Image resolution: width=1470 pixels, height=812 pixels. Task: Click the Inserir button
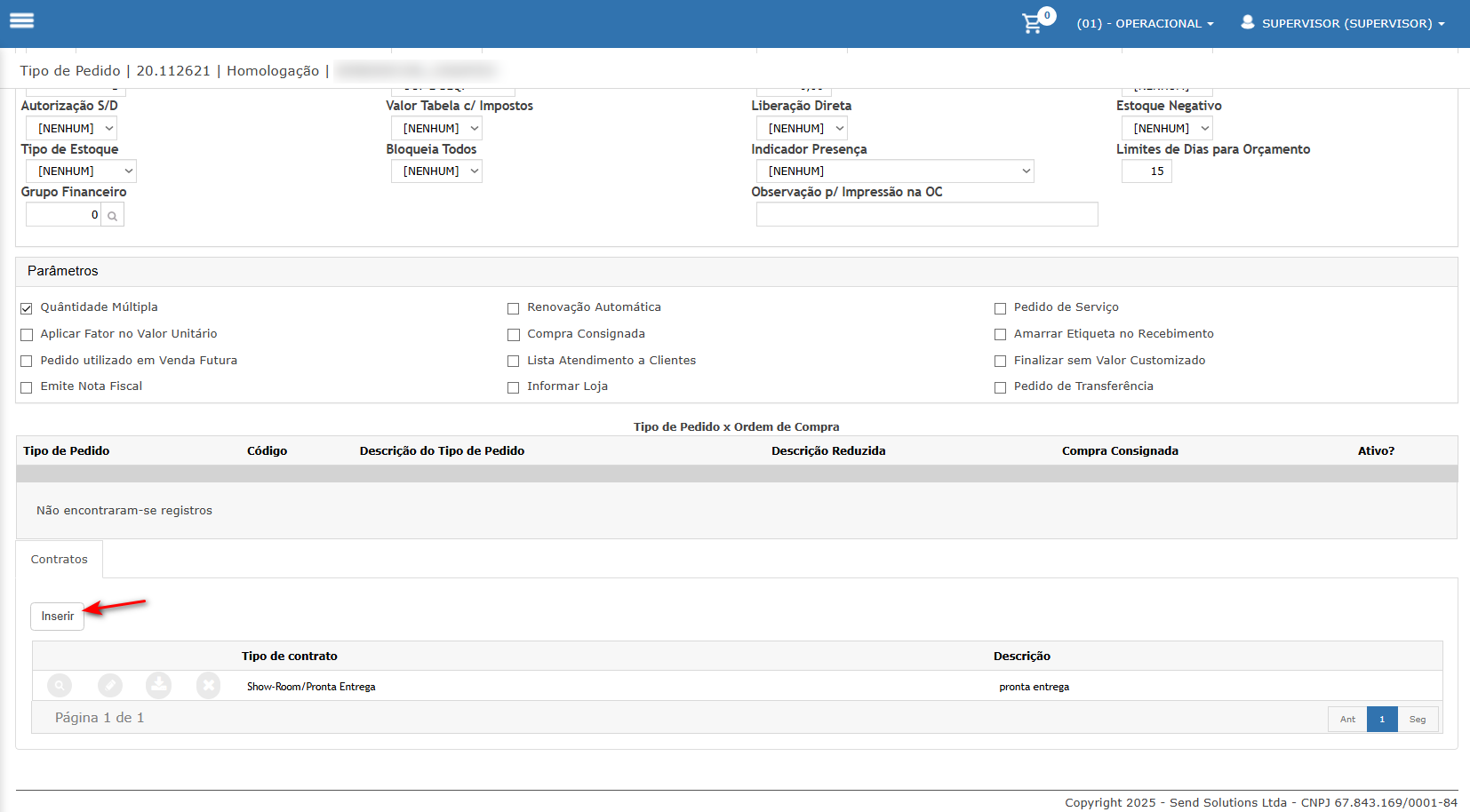(x=58, y=617)
